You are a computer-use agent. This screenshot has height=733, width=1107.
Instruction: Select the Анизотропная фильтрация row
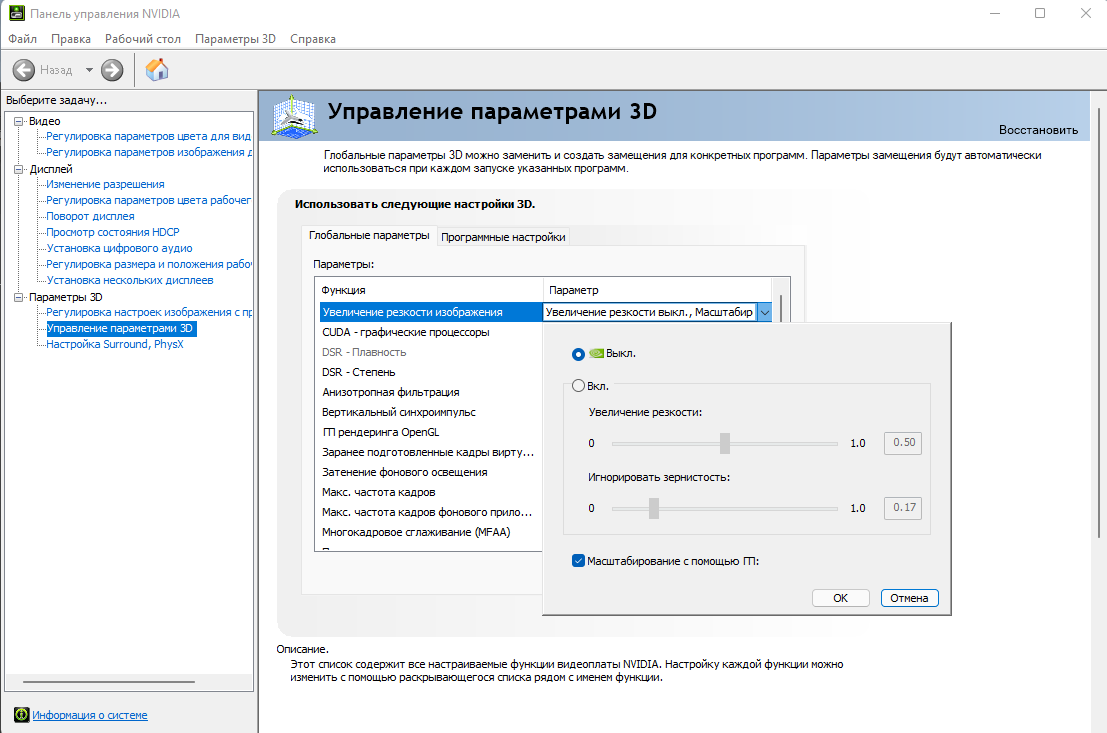click(x=431, y=392)
